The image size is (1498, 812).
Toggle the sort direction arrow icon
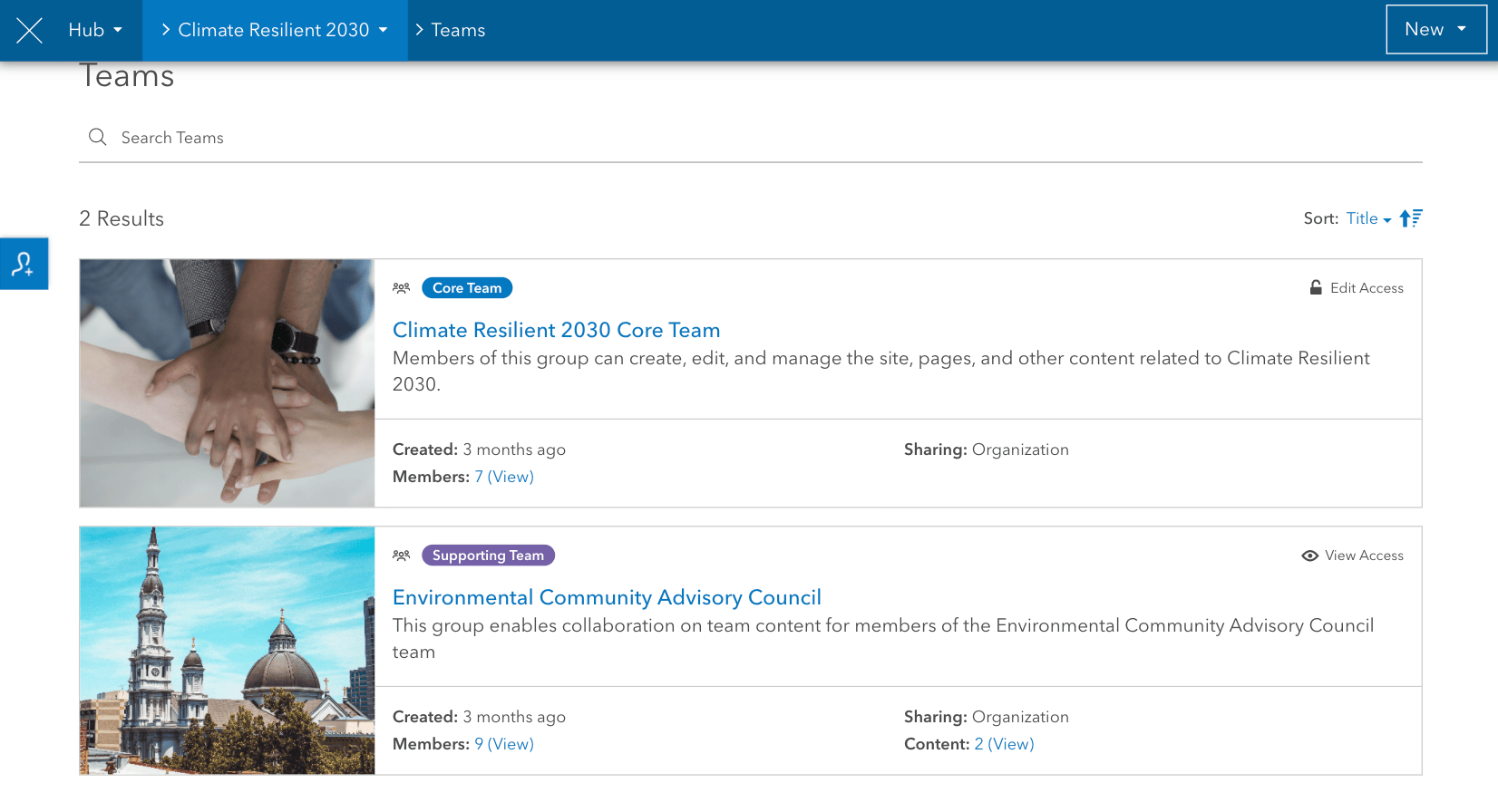1410,218
